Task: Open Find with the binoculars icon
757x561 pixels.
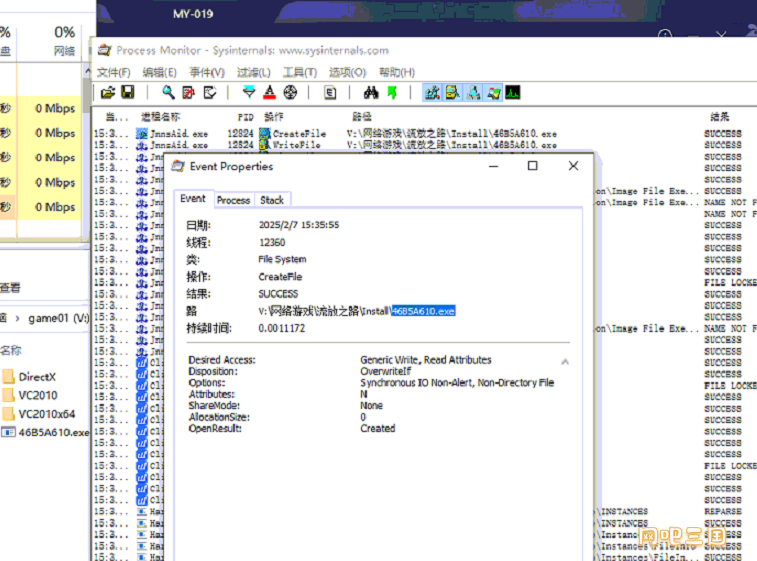Action: (x=371, y=92)
